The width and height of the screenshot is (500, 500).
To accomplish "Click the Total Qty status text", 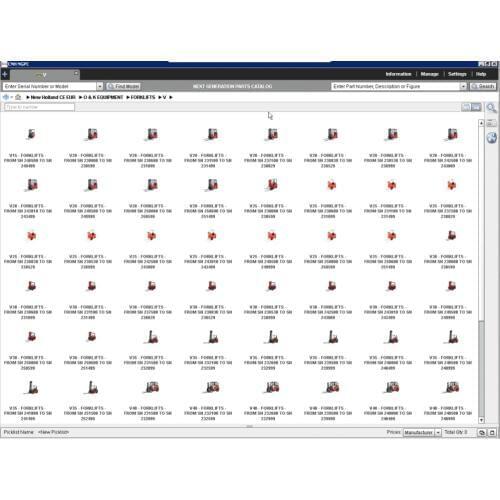I will (x=456, y=432).
